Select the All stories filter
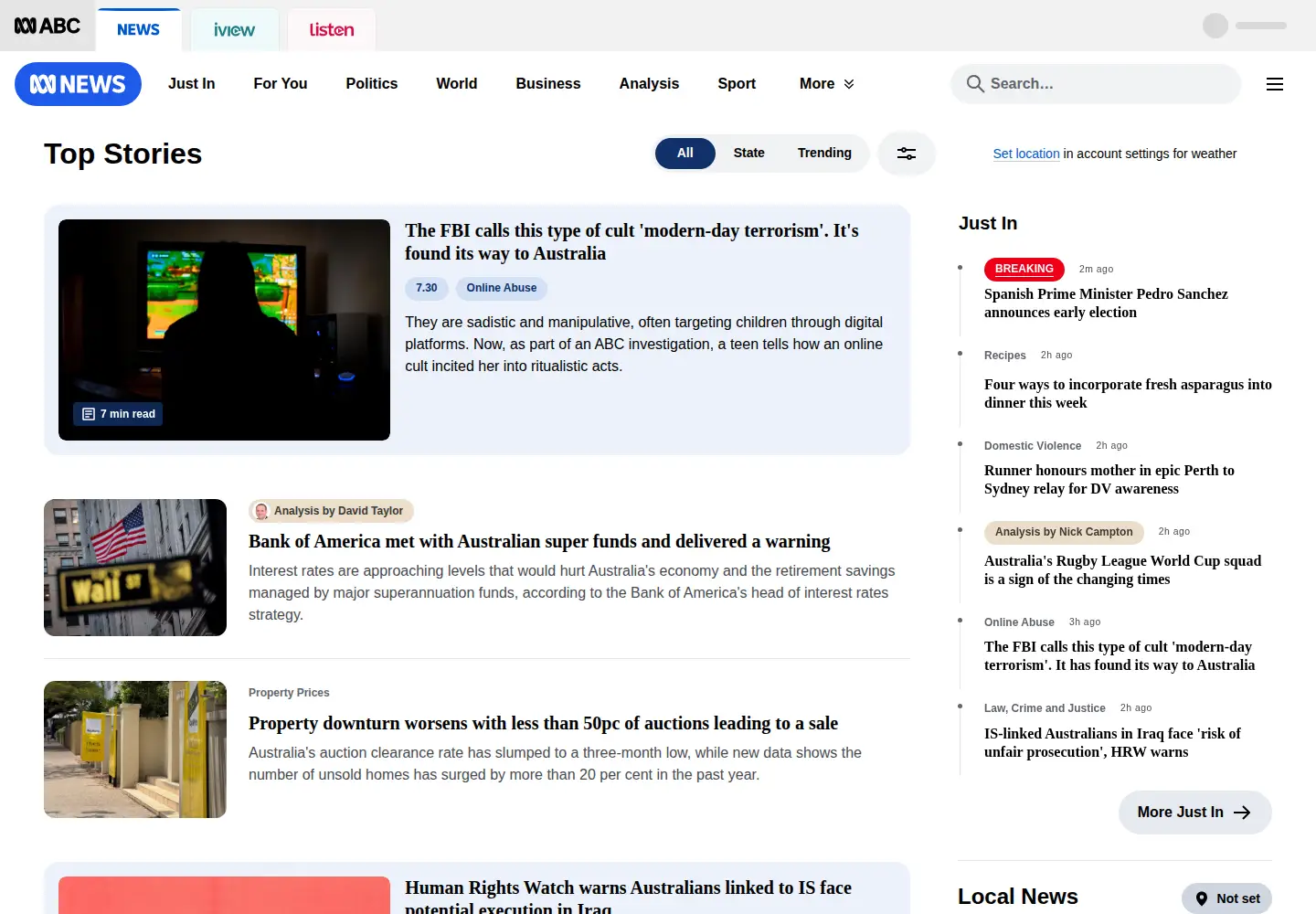 [685, 154]
